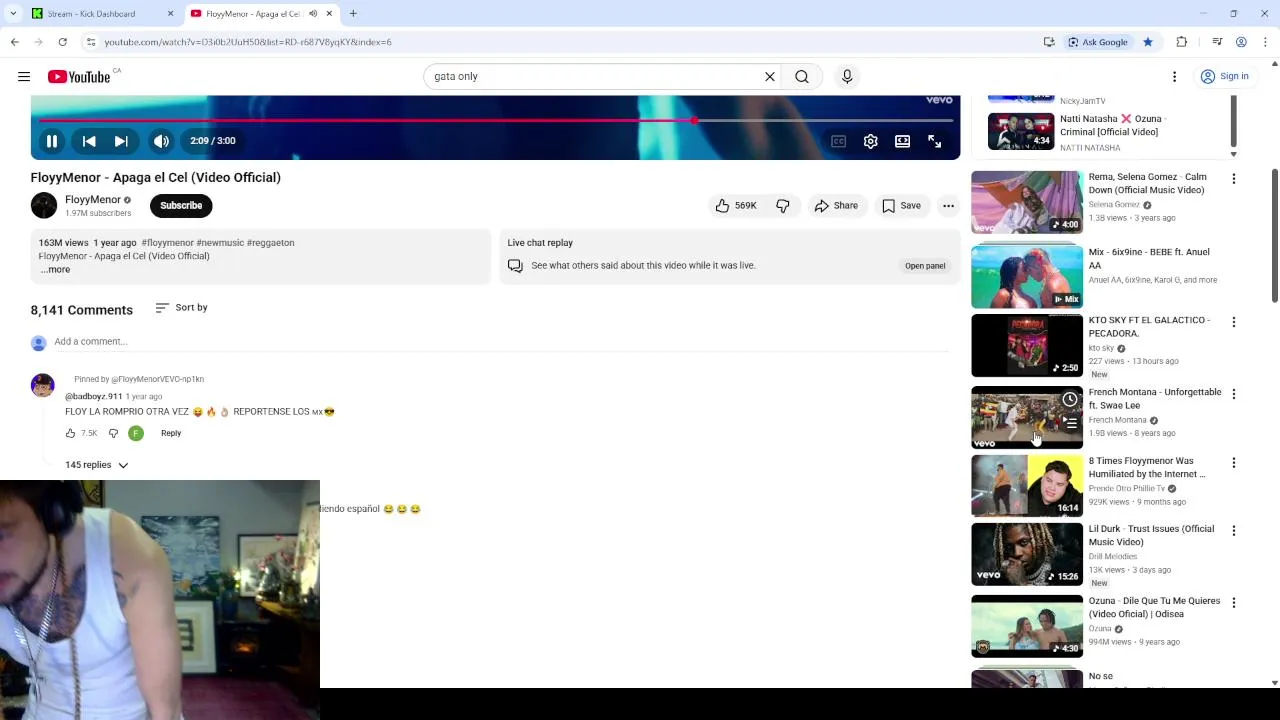Image resolution: width=1280 pixels, height=720 pixels.
Task: Open the #floyymenor hashtag
Action: click(167, 242)
